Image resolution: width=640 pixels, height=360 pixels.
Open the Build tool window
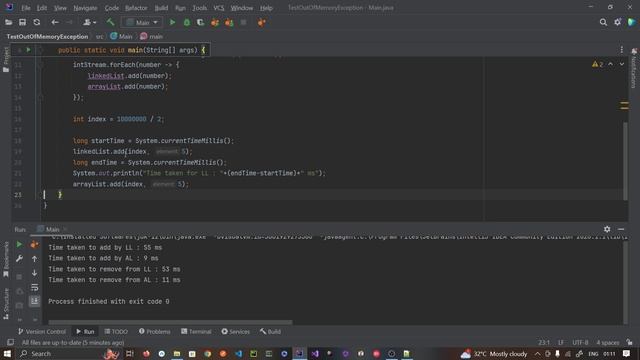tap(270, 331)
